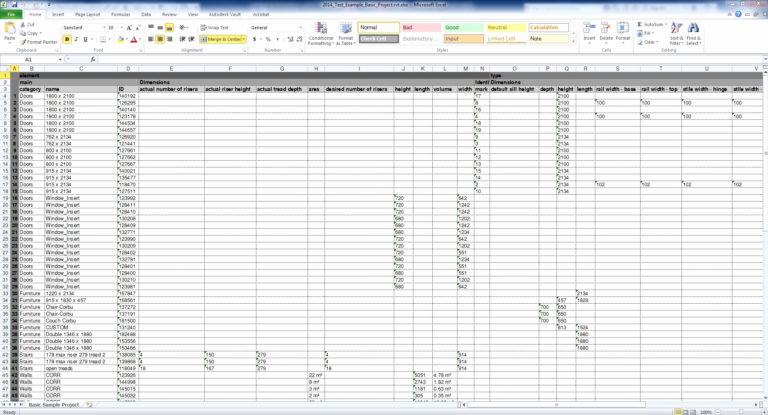This screenshot has width=768, height=415.
Task: Toggle Bottom Align (highlighted)
Action: 169,28
